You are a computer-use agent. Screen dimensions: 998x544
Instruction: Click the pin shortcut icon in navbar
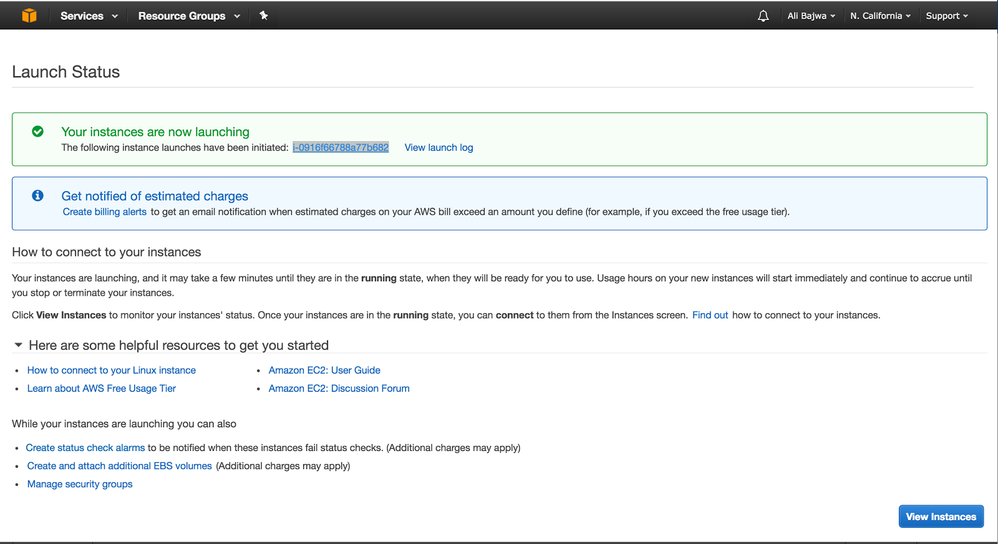pyautogui.click(x=264, y=16)
